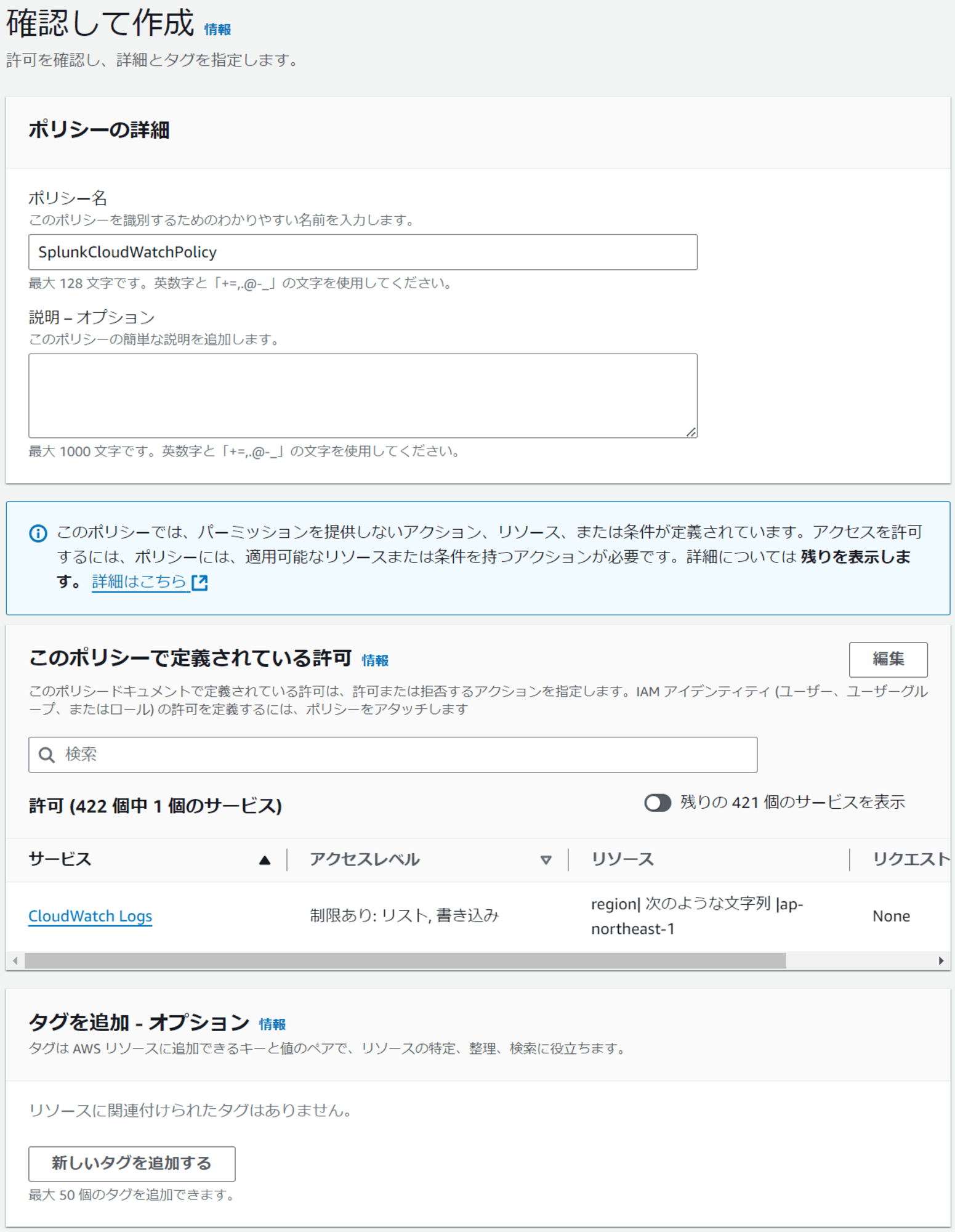Image resolution: width=955 pixels, height=1232 pixels.
Task: Click the scrollbar left arrow
Action: point(15,960)
